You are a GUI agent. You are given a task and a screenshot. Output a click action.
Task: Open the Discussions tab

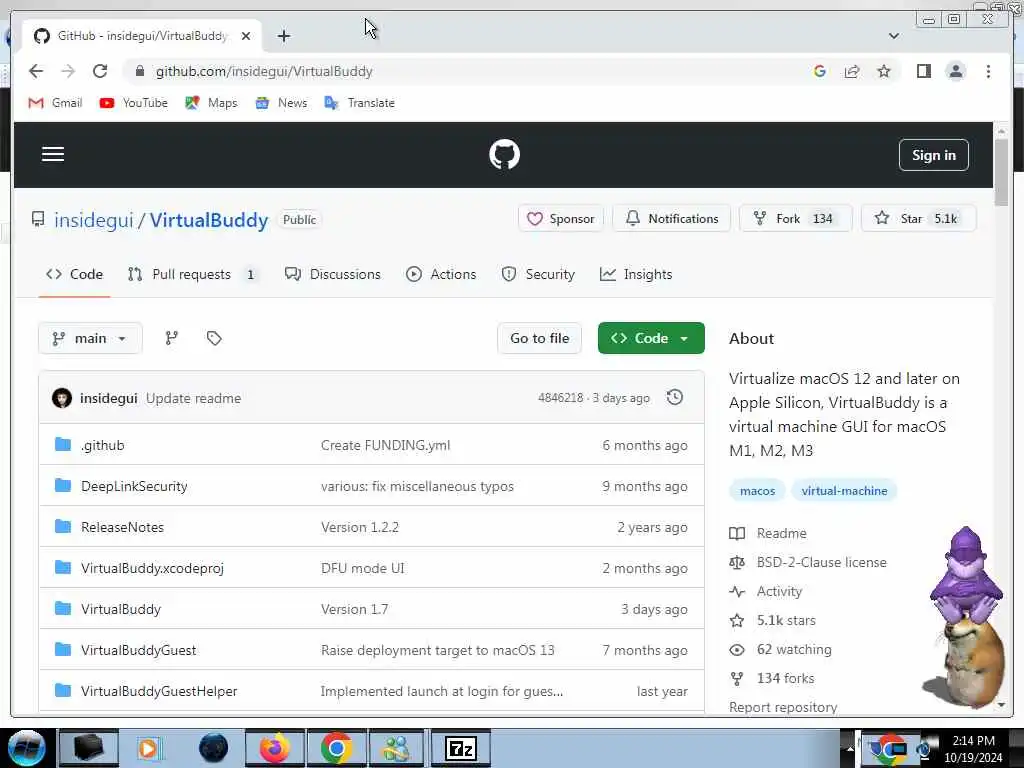pyautogui.click(x=333, y=274)
